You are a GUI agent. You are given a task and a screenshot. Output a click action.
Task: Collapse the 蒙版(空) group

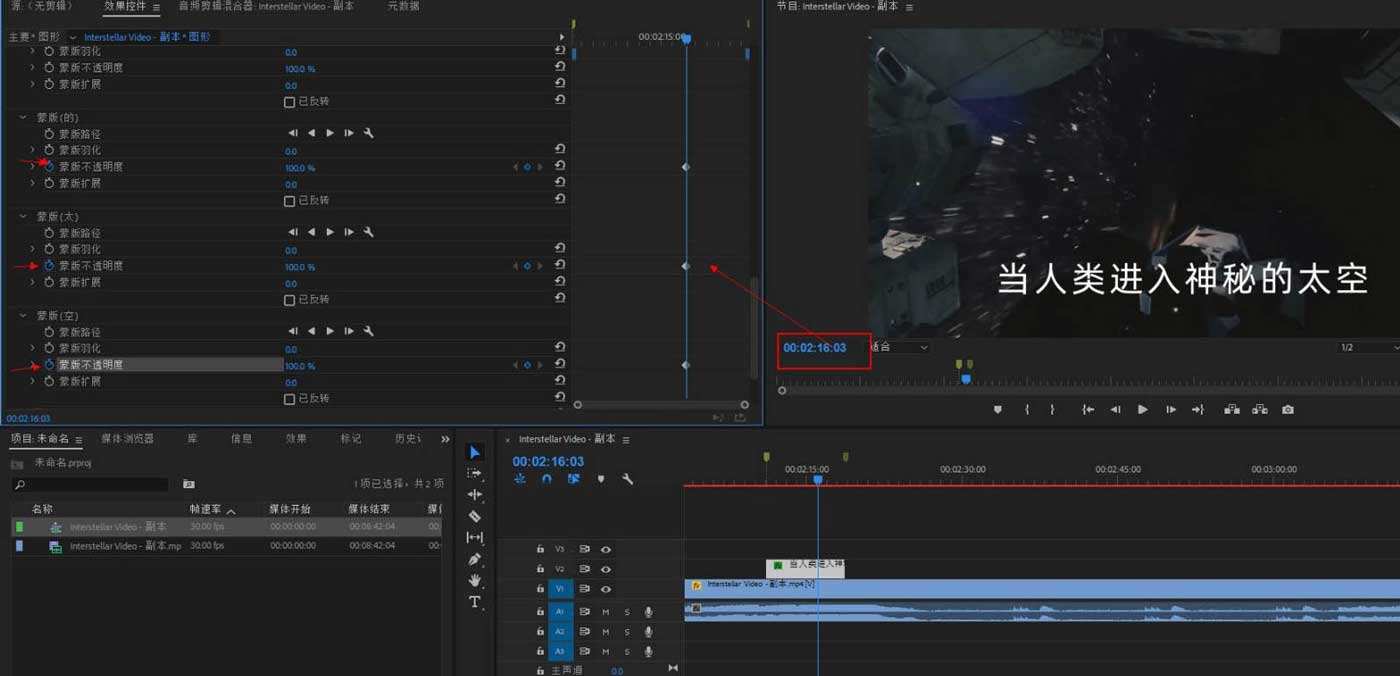[23, 315]
